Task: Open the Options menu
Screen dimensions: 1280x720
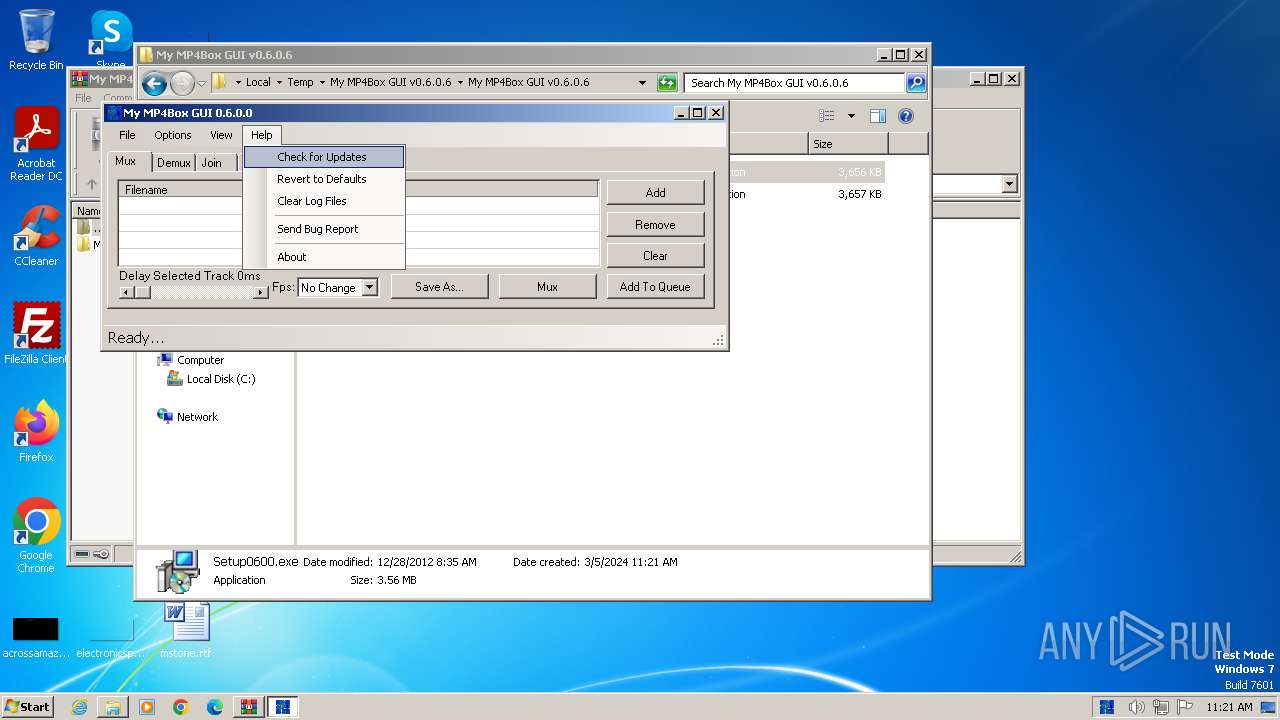Action: click(x=172, y=135)
